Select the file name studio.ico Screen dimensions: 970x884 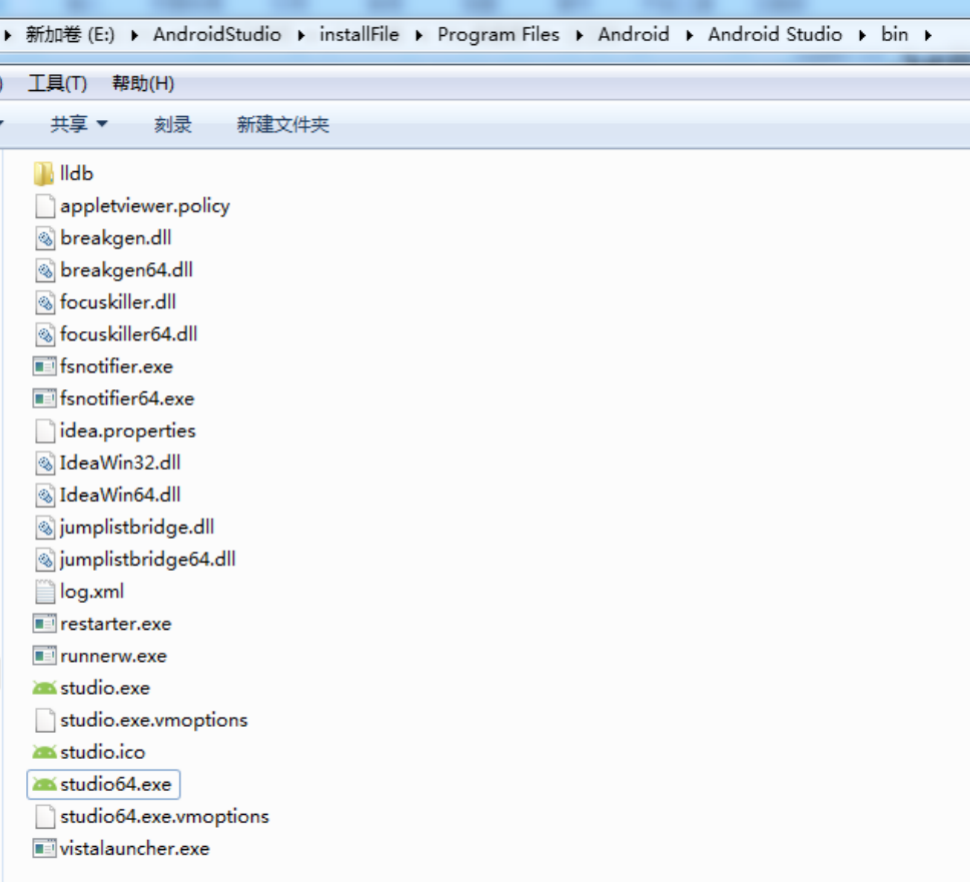pyautogui.click(x=103, y=752)
